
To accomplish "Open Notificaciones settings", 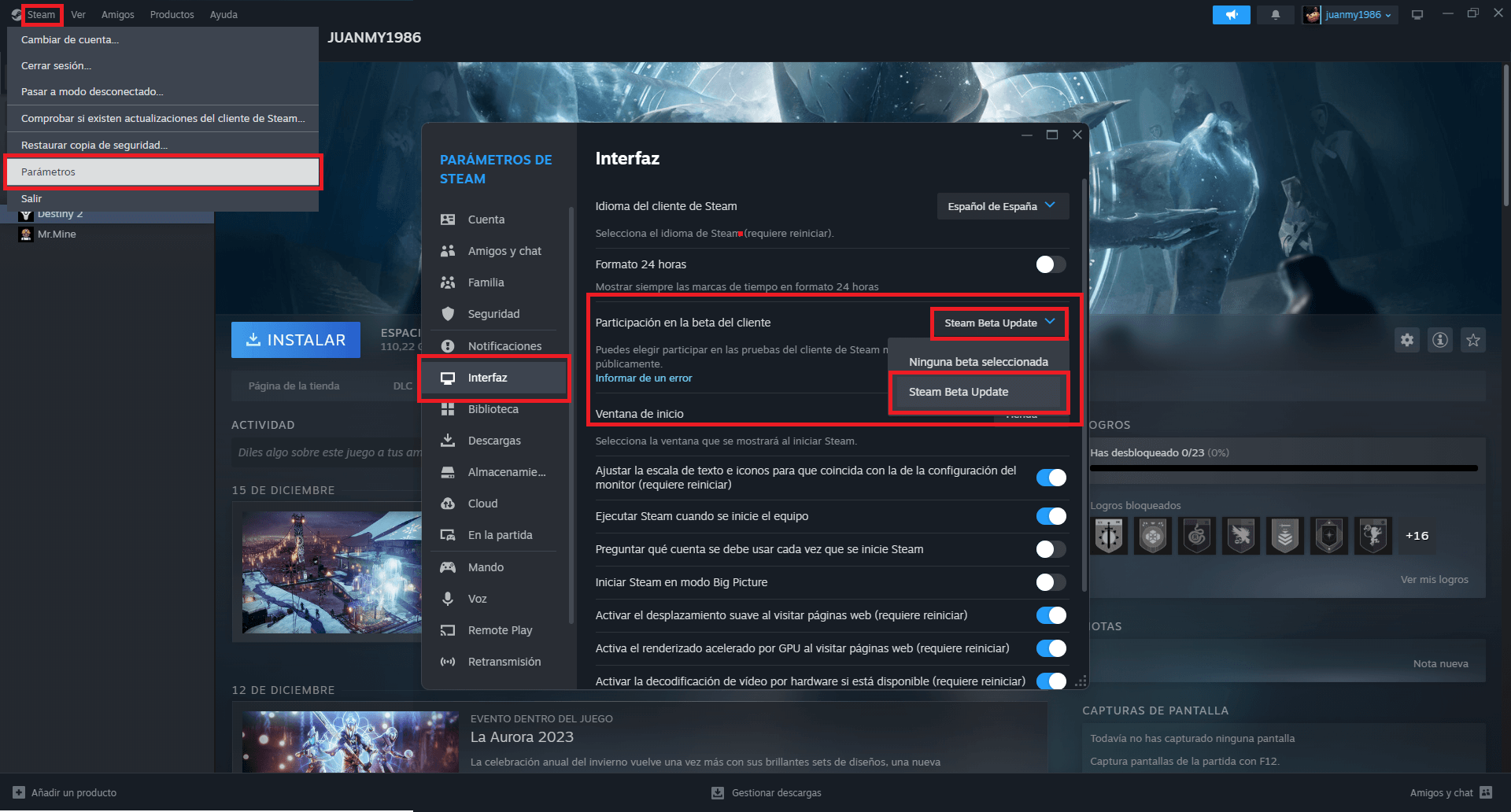I will pos(493,346).
